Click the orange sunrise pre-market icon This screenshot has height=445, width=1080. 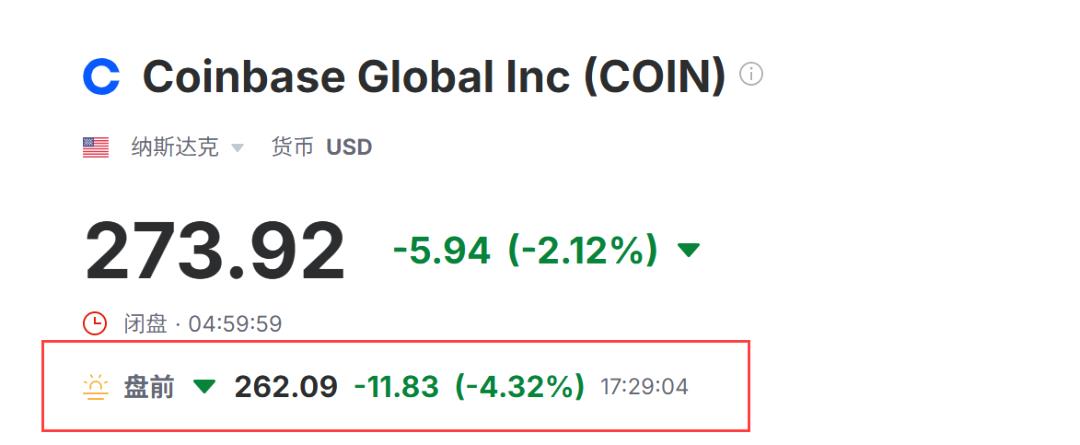pyautogui.click(x=96, y=387)
